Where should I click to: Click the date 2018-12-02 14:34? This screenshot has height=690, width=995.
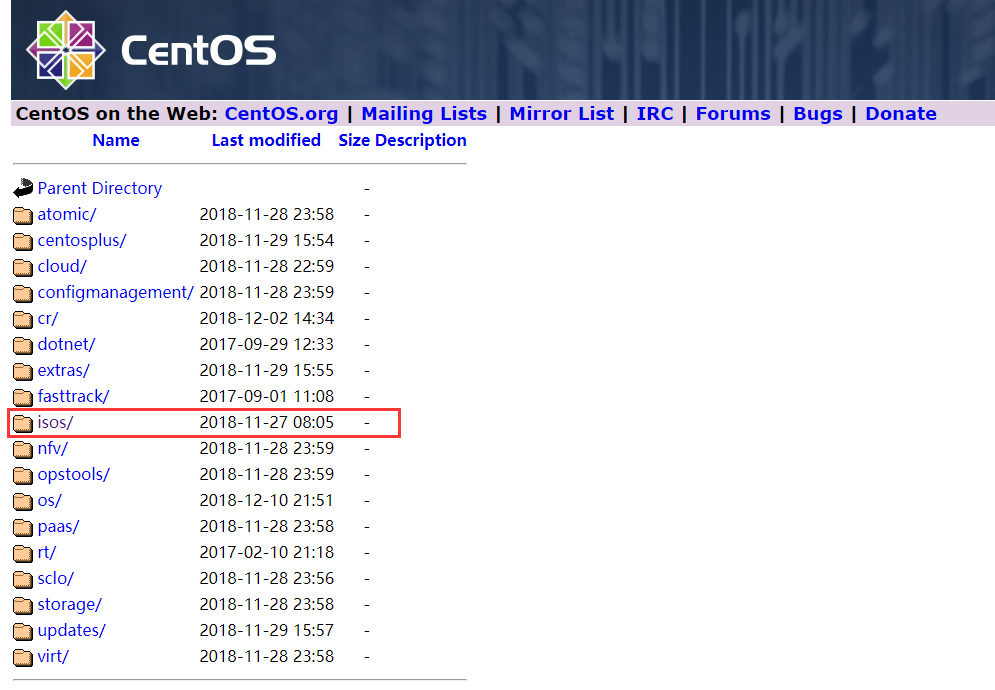click(267, 319)
